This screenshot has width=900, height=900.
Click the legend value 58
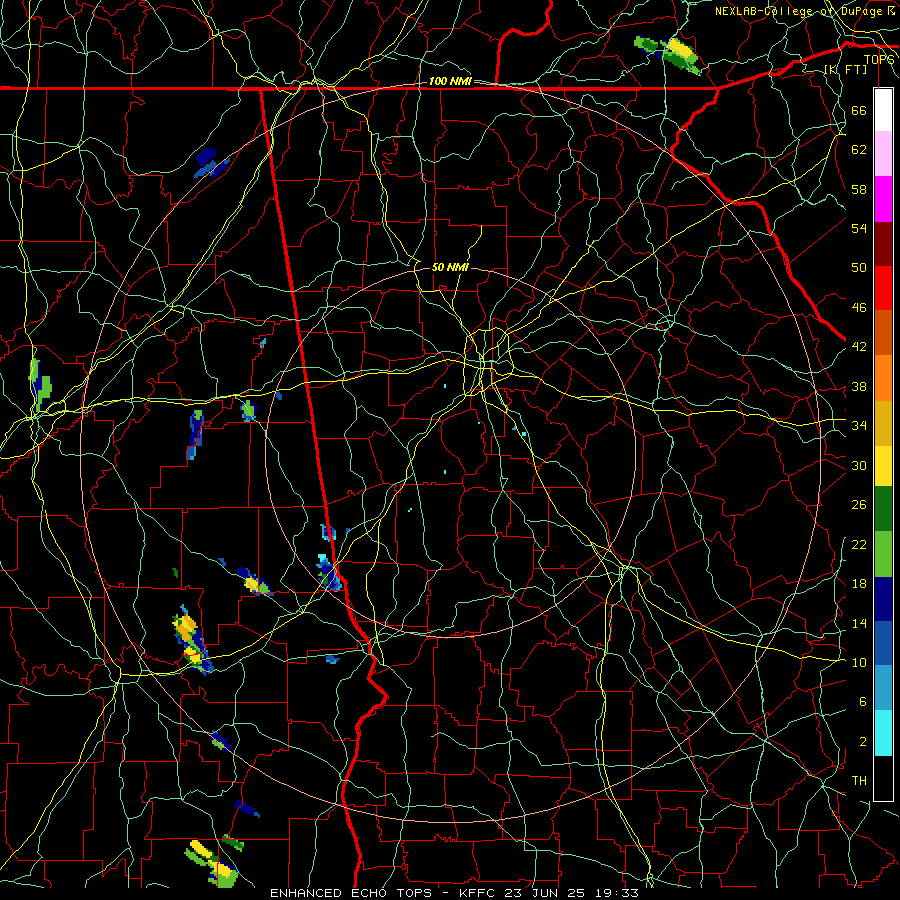click(x=859, y=189)
